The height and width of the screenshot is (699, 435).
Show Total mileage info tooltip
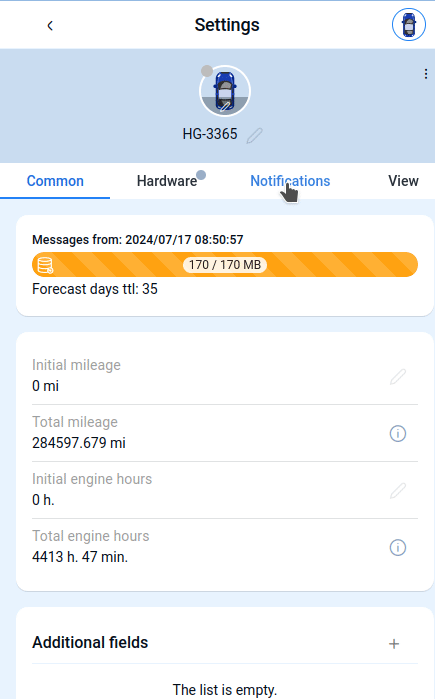398,433
